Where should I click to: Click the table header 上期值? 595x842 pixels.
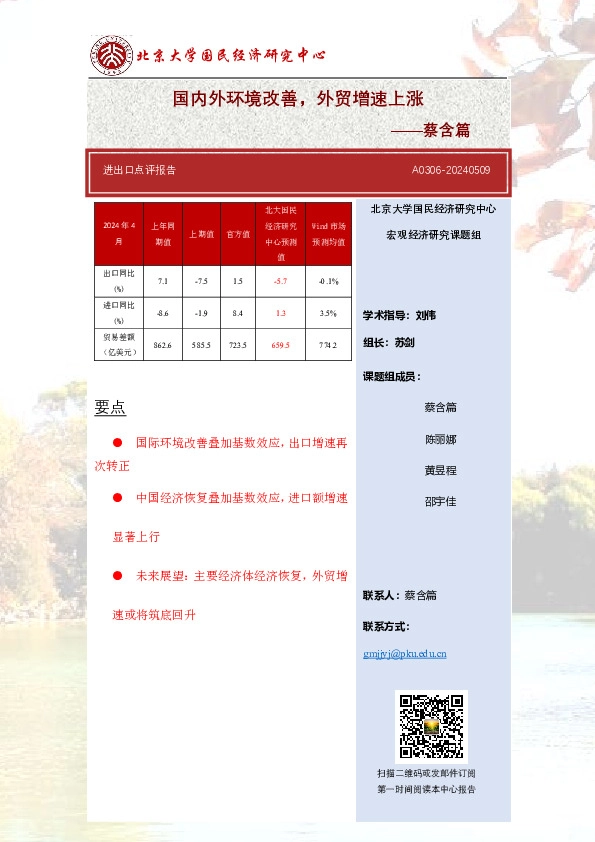click(201, 234)
